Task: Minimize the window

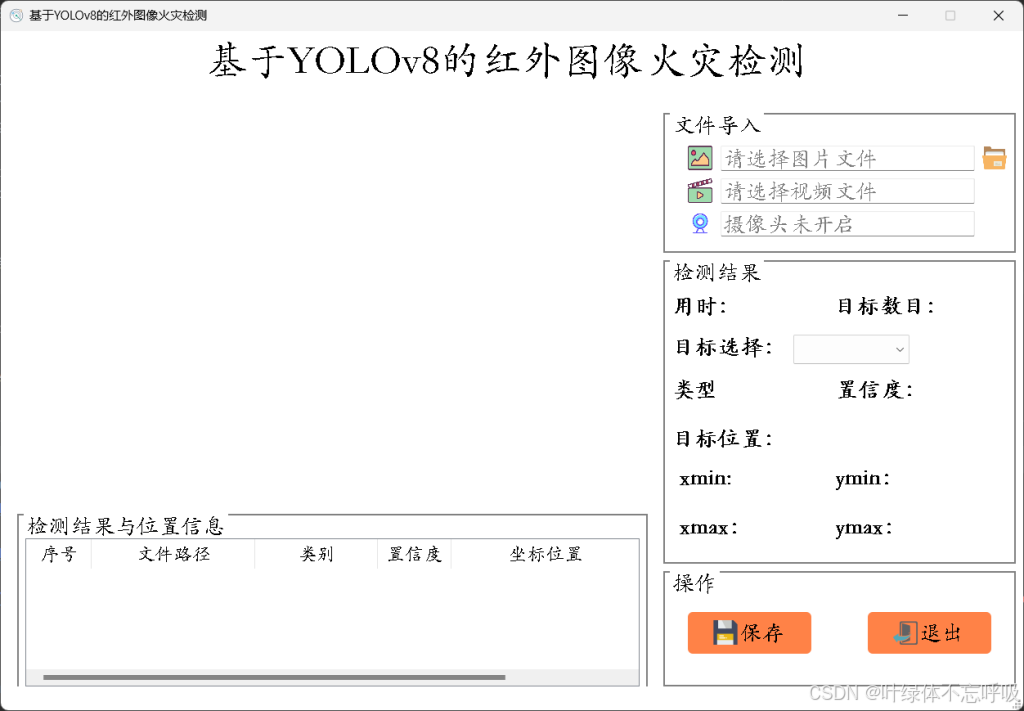Action: tap(903, 16)
